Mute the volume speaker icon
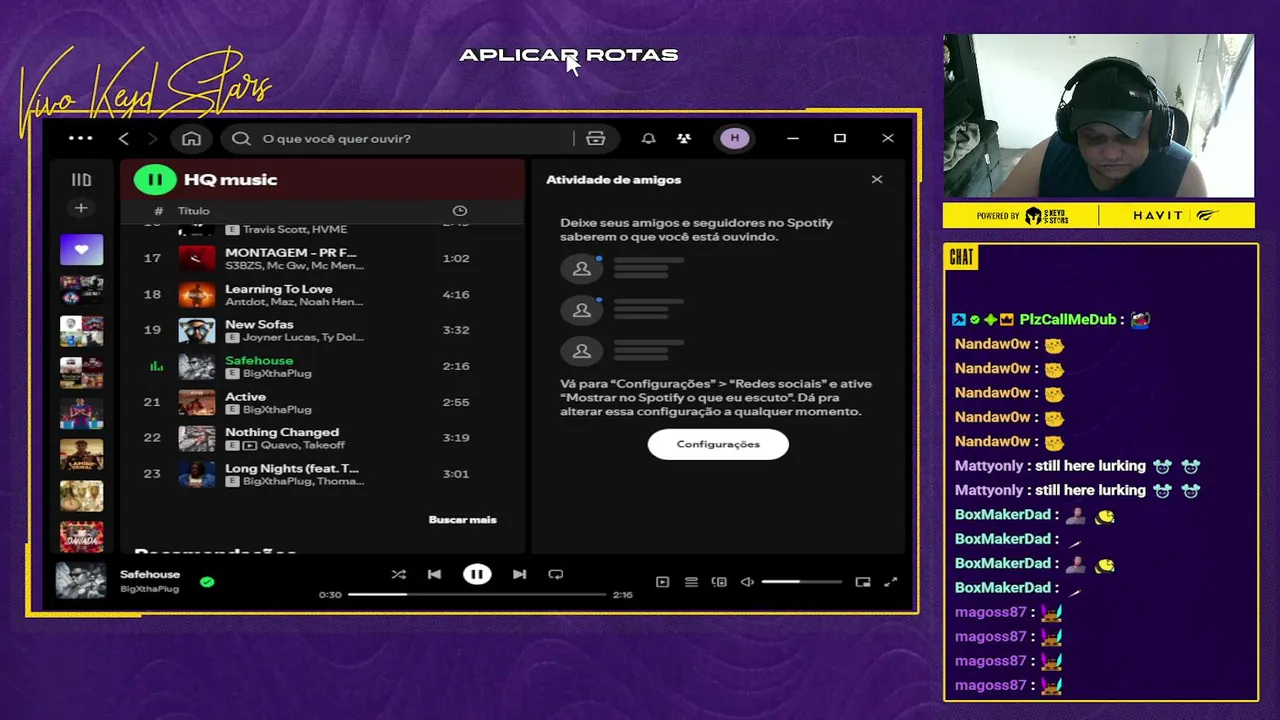 [x=747, y=582]
